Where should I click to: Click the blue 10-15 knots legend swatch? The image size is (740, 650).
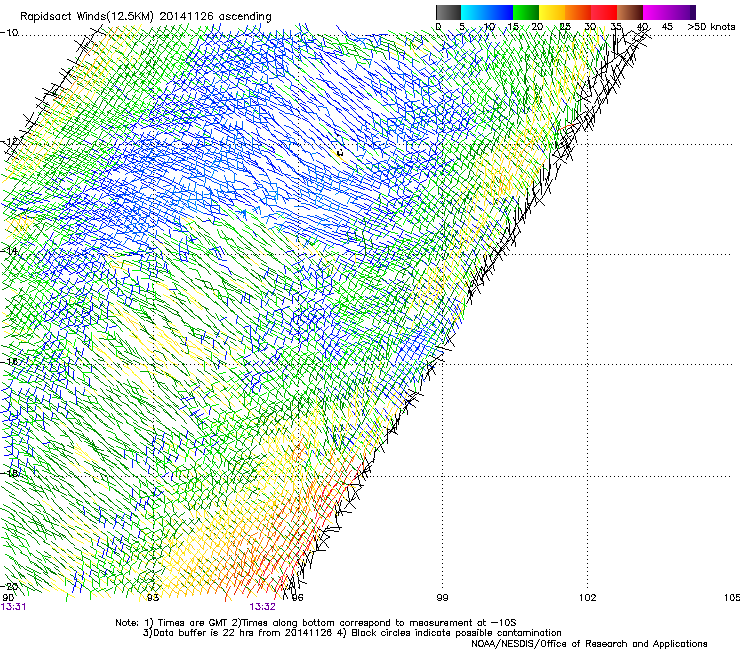coord(500,12)
